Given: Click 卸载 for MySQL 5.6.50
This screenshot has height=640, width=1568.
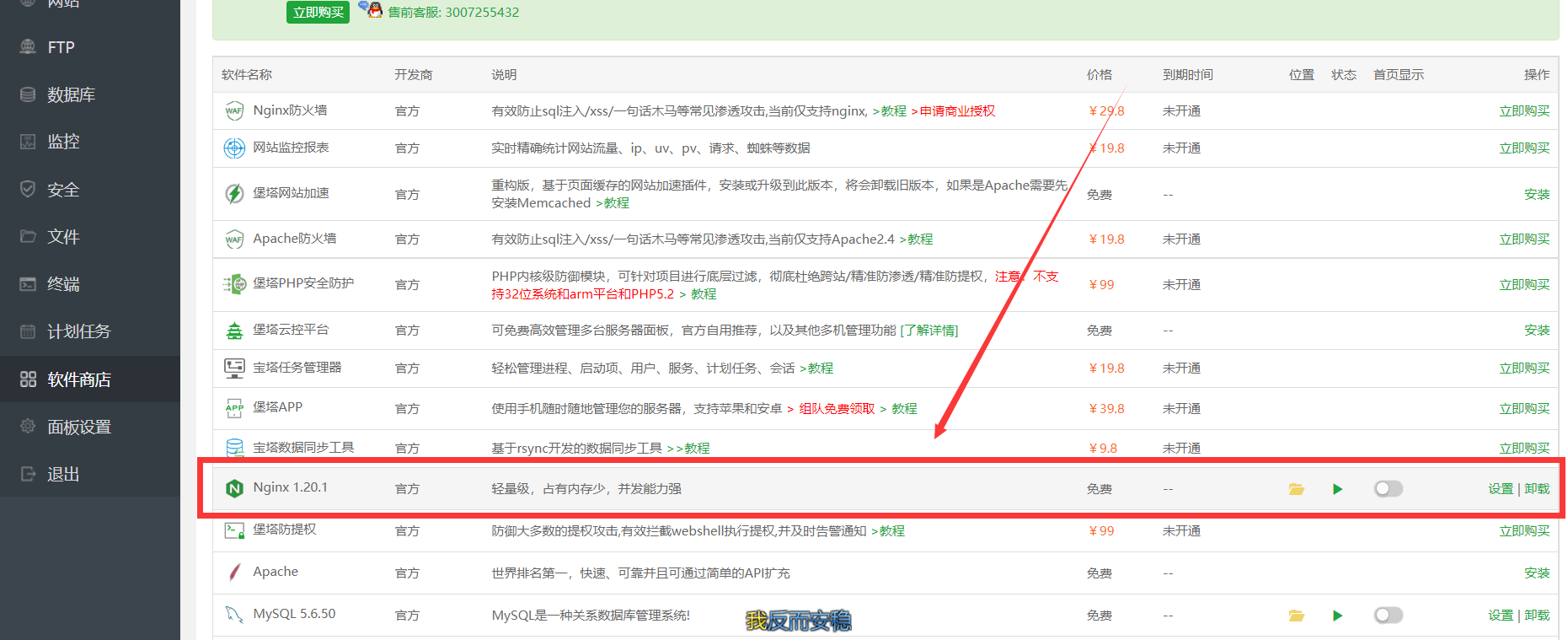Looking at the screenshot, I should pos(1537,615).
